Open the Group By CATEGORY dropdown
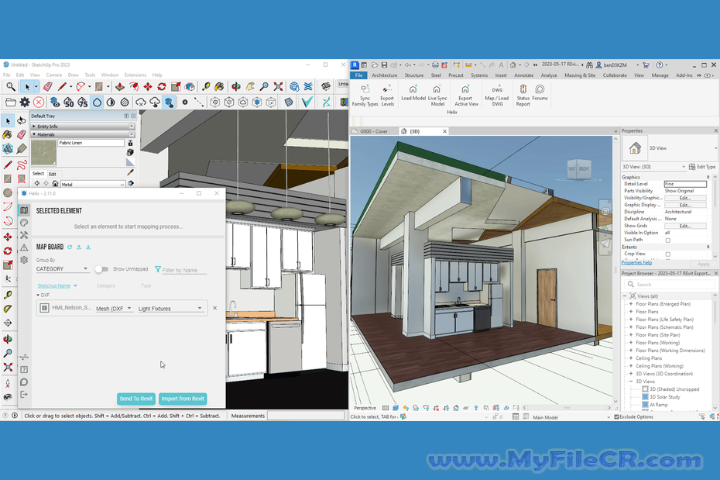This screenshot has height=480, width=720. point(62,269)
